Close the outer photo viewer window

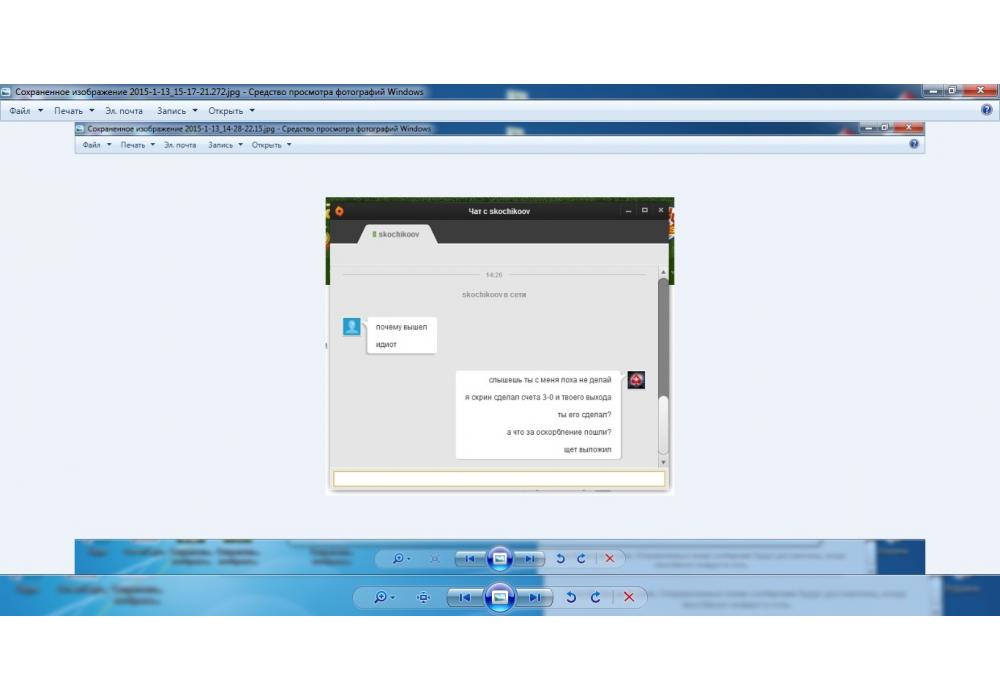pos(981,91)
